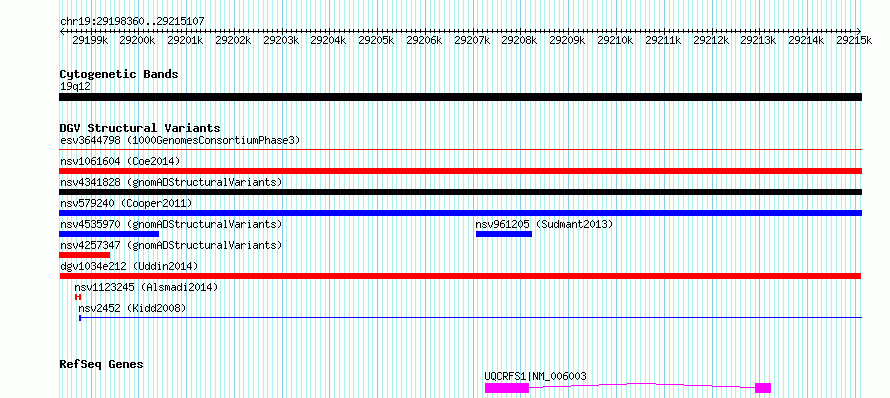Viewport: 890px width, 398px height.
Task: Select the dgv1034e212 Uddin2014 red bar
Action: point(460,276)
